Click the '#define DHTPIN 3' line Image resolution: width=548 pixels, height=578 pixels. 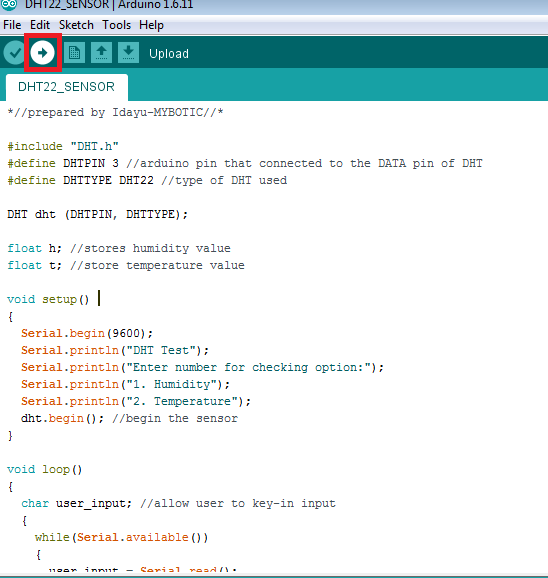click(x=245, y=163)
